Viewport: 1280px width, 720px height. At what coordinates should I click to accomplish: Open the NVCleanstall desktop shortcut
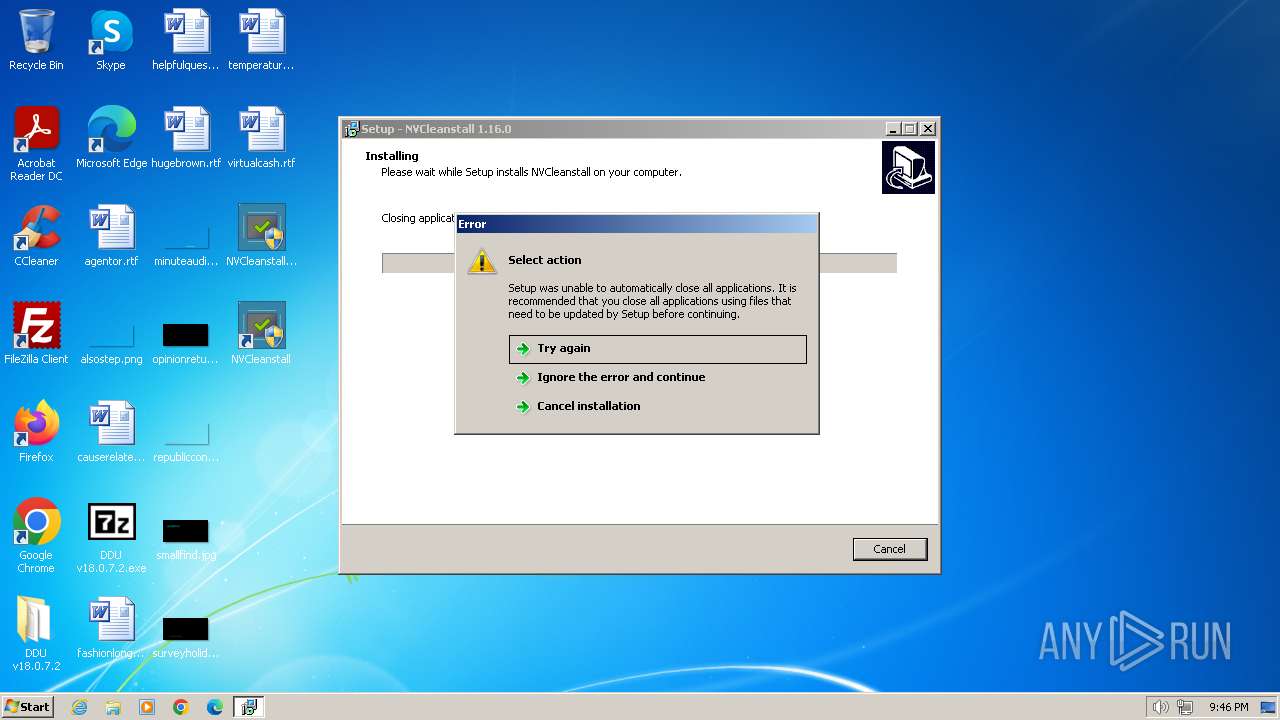pyautogui.click(x=261, y=334)
